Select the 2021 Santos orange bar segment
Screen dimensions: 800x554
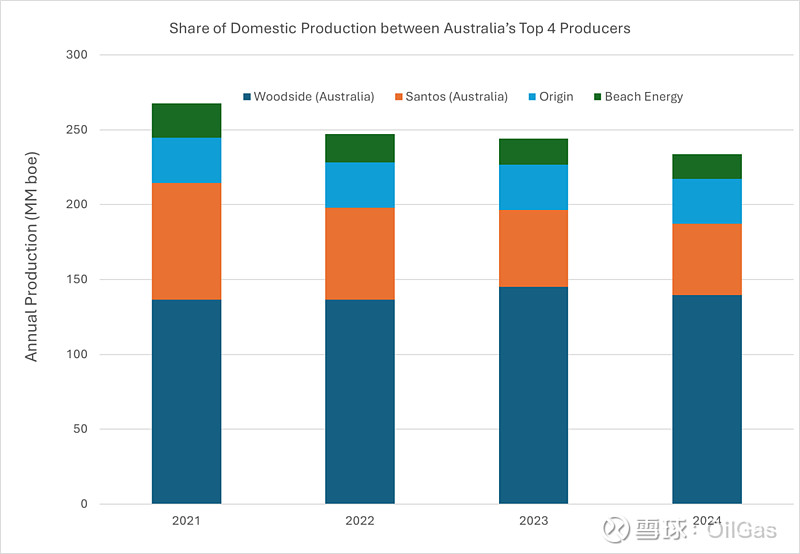[187, 241]
